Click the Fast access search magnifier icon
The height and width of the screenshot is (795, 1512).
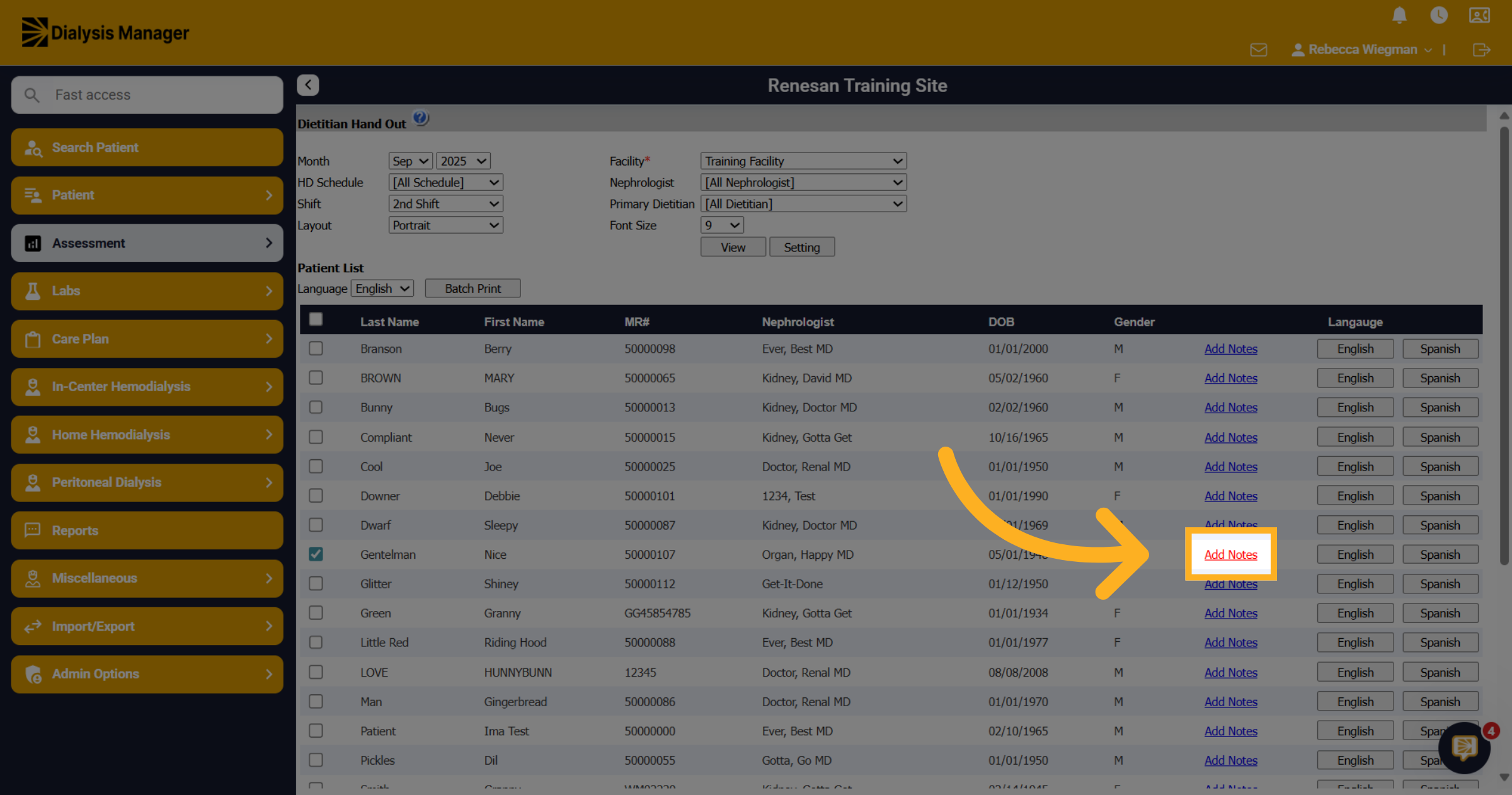[x=31, y=95]
